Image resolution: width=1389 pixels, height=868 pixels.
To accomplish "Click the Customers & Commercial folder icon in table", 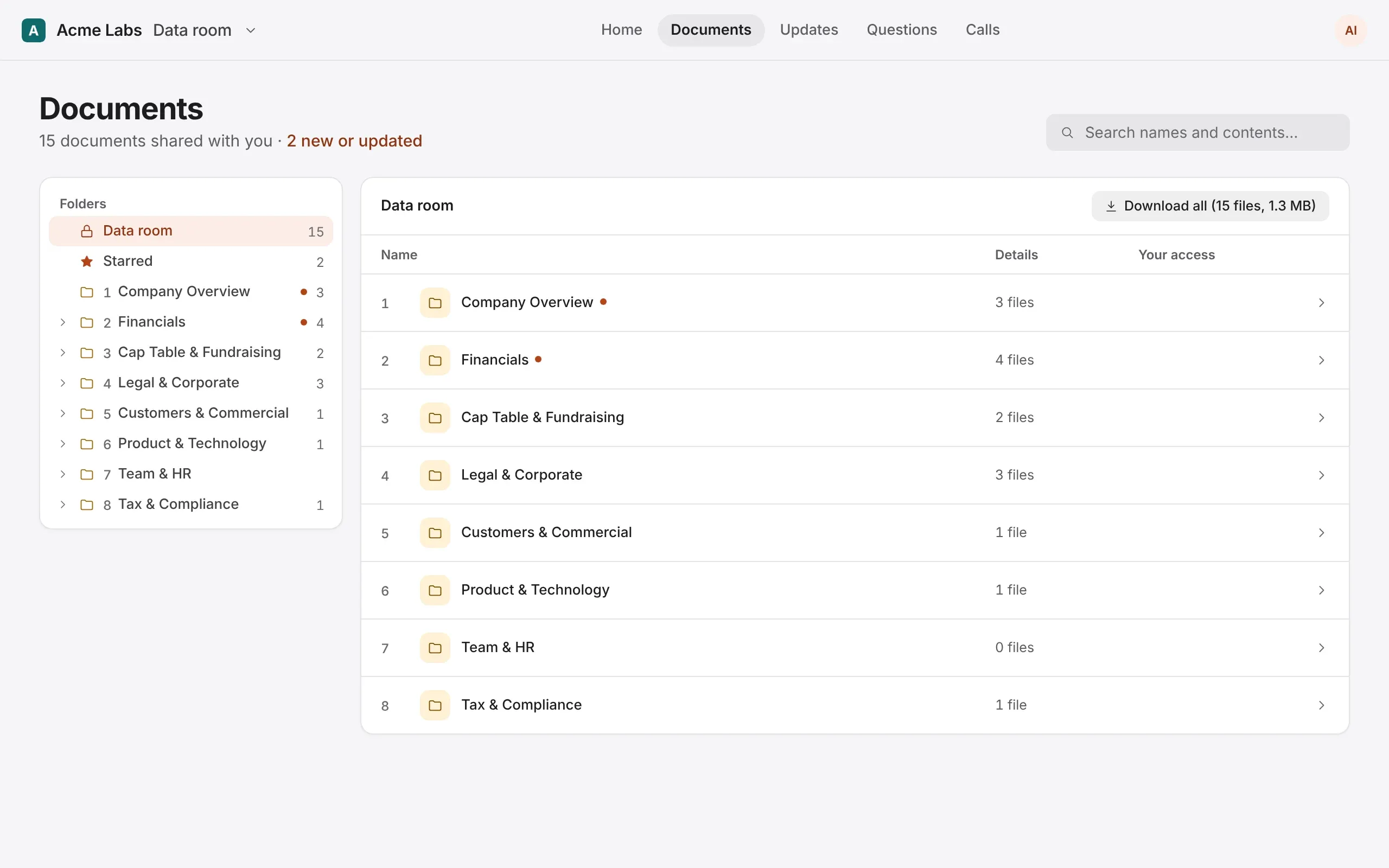I will [435, 532].
